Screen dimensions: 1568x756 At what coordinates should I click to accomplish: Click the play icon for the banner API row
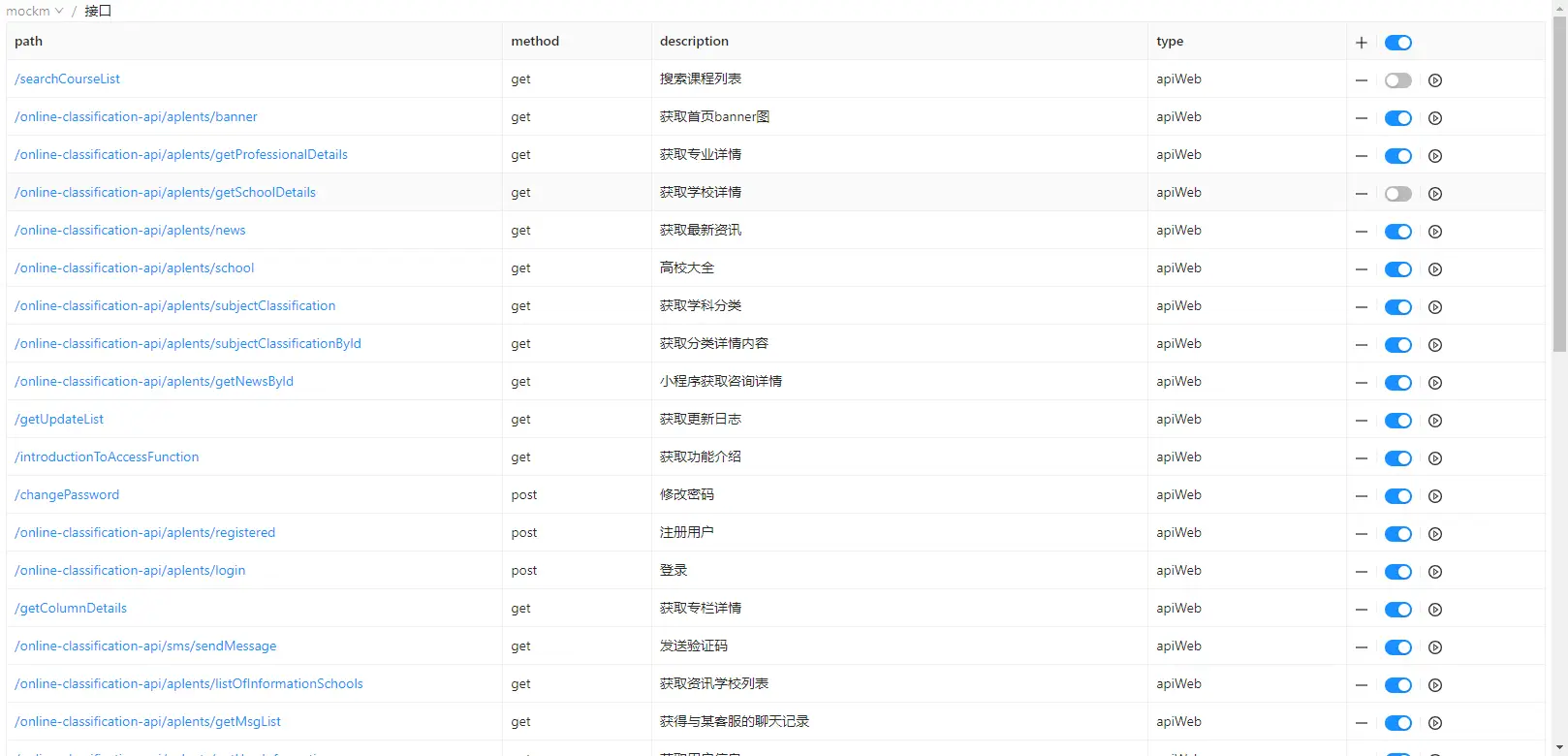pos(1435,118)
